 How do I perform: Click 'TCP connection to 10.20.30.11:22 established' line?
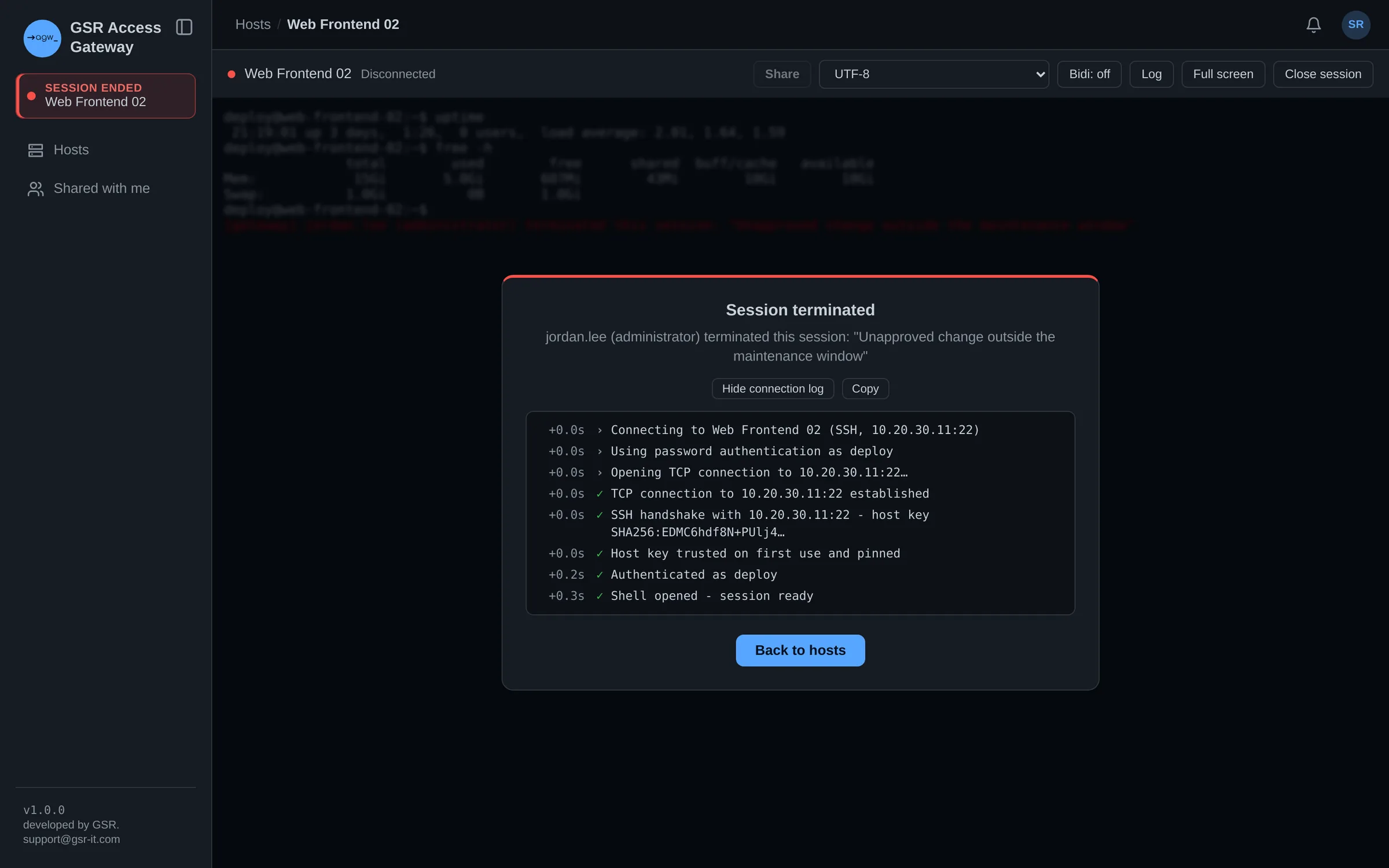pos(770,494)
